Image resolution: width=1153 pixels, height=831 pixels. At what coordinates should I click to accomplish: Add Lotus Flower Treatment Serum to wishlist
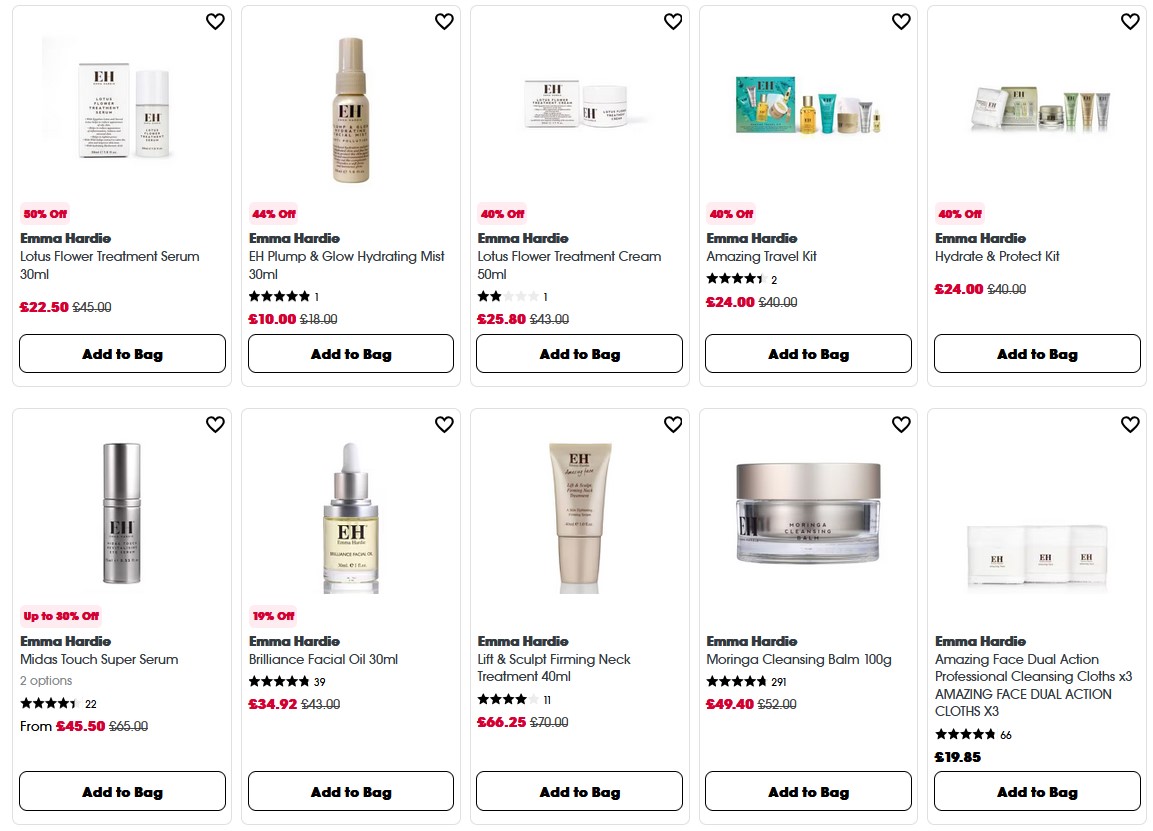click(215, 21)
